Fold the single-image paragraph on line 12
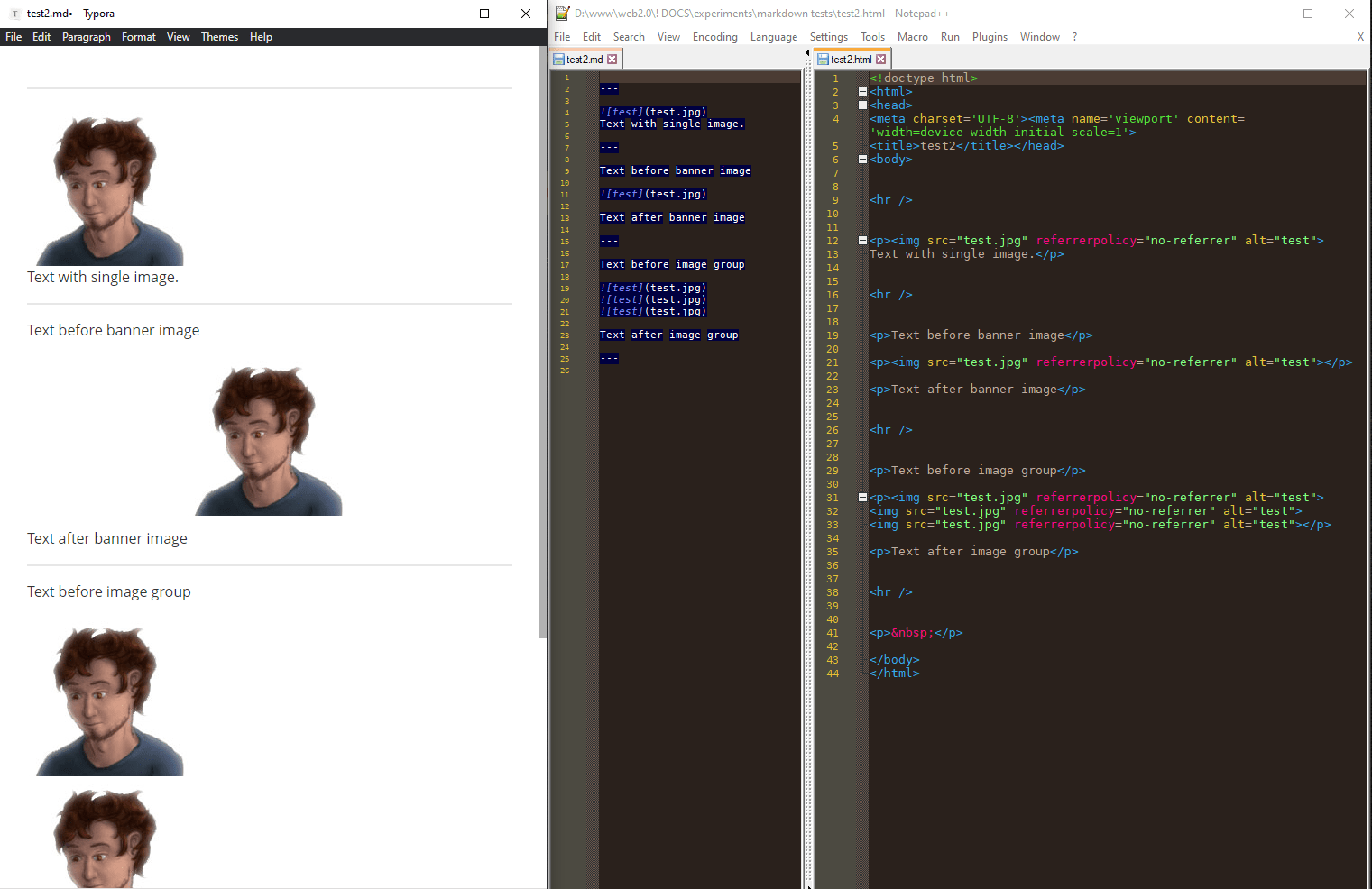The width and height of the screenshot is (1372, 889). click(x=862, y=241)
